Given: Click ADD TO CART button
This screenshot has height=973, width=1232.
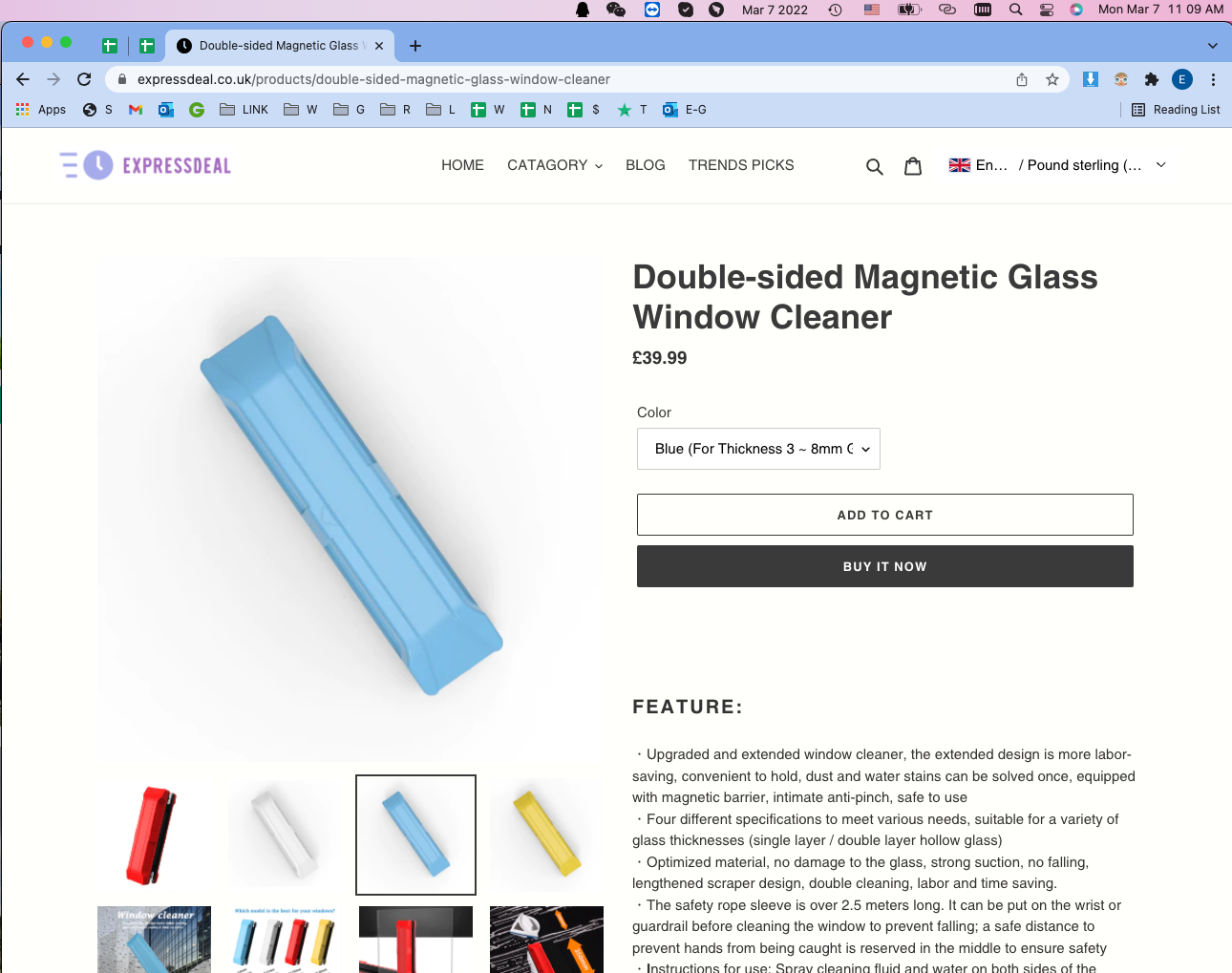Looking at the screenshot, I should [885, 515].
